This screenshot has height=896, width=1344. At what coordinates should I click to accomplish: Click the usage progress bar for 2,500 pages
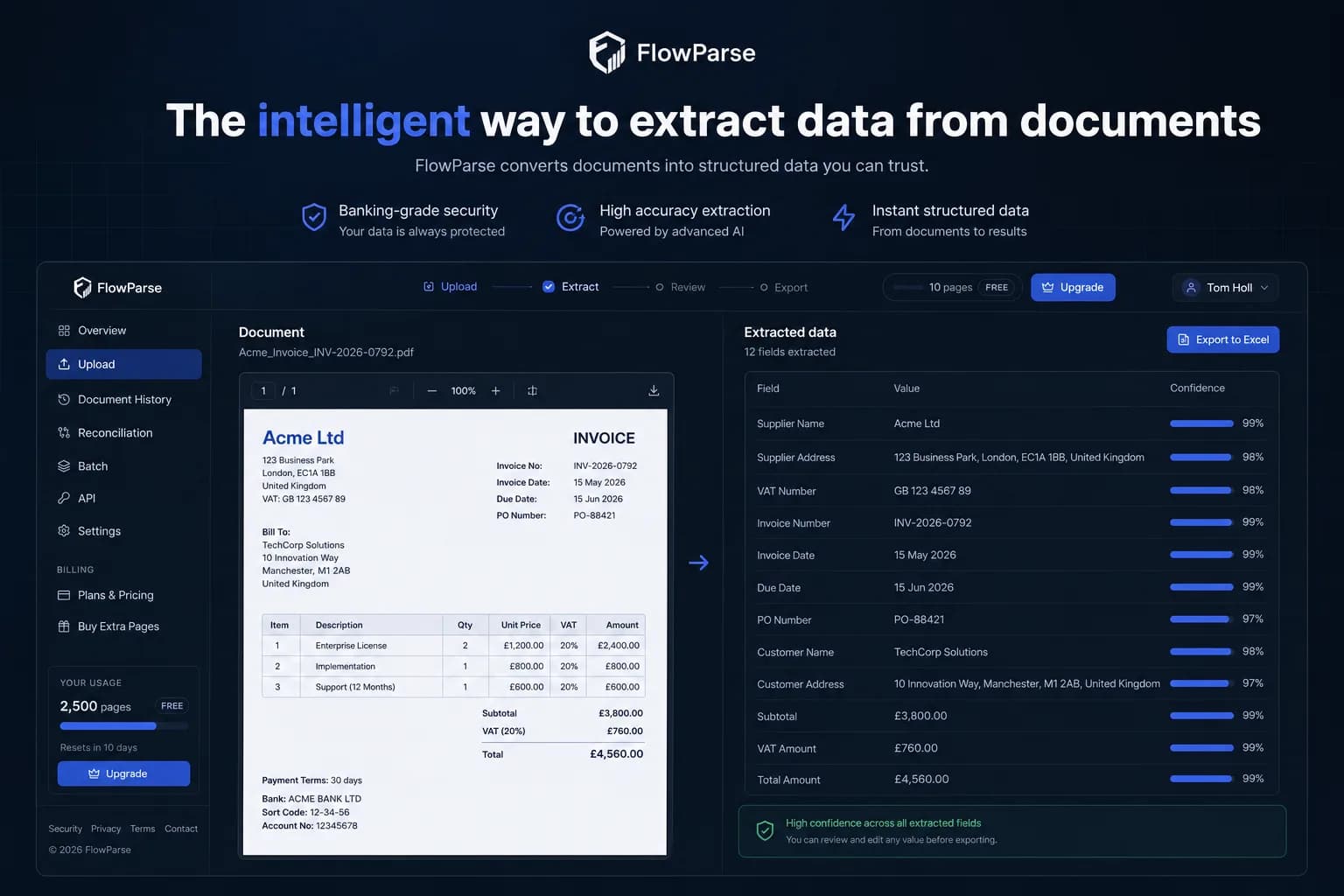[123, 726]
